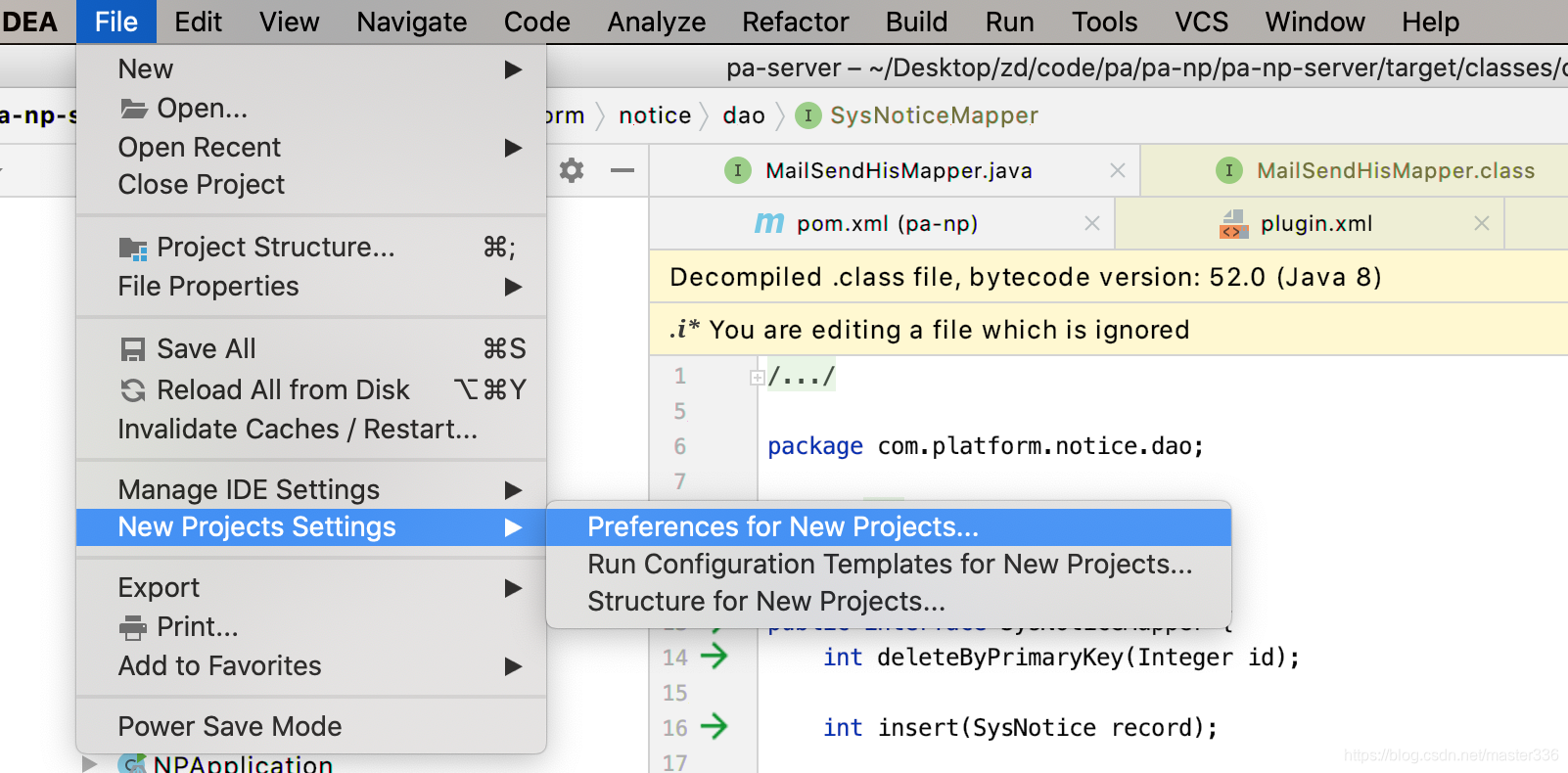The image size is (1568, 773).
Task: Open the Edit menu
Action: point(198,22)
